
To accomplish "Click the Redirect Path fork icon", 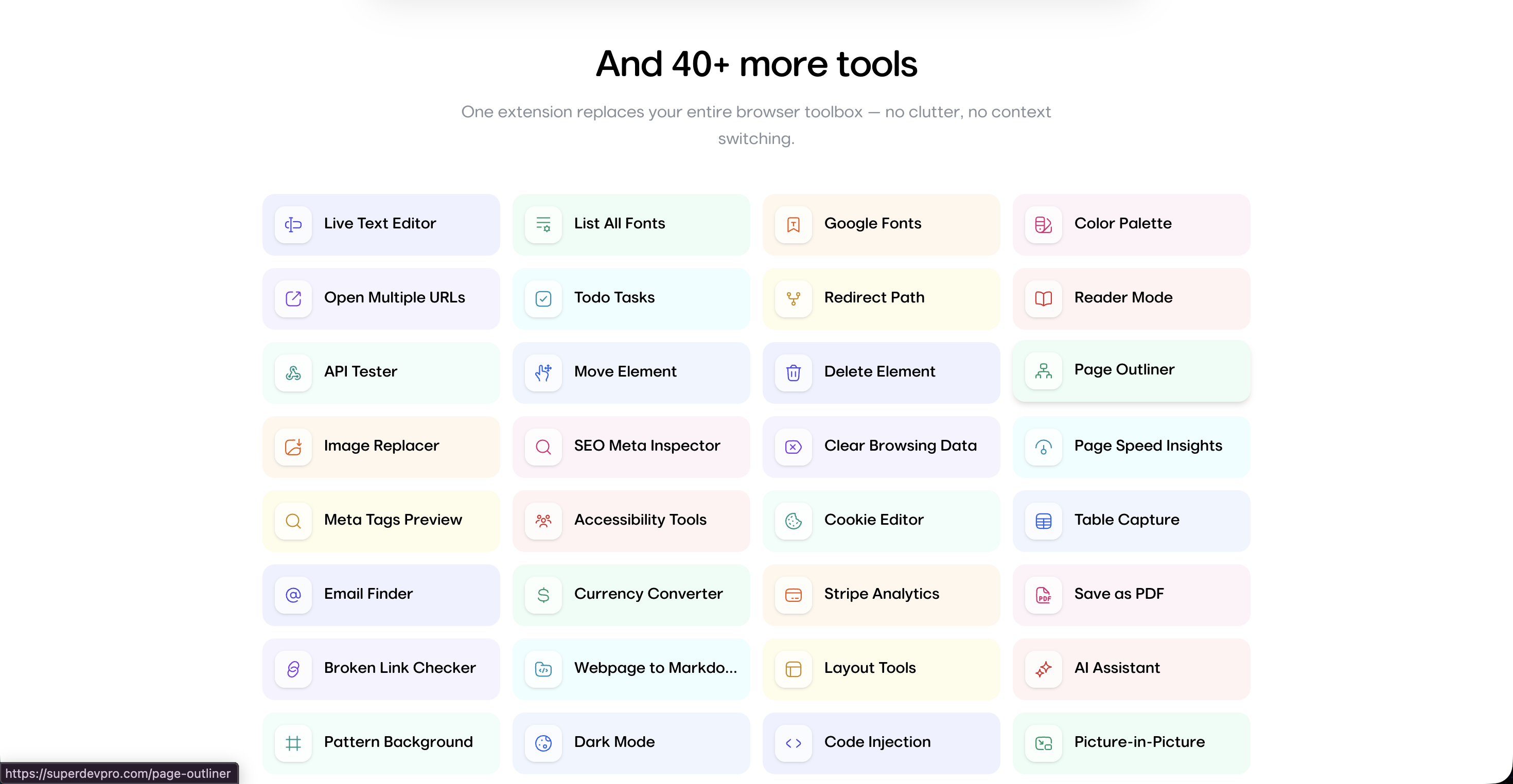I will click(794, 298).
